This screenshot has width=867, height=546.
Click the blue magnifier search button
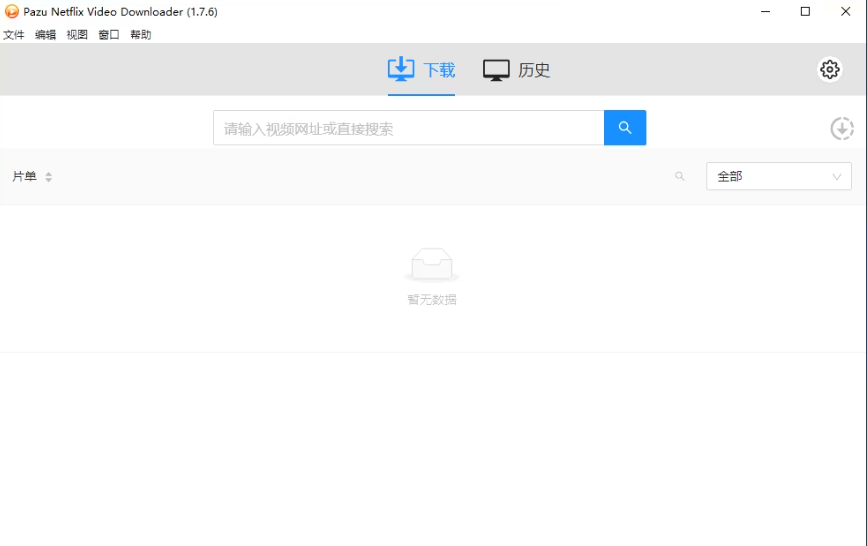(x=625, y=128)
